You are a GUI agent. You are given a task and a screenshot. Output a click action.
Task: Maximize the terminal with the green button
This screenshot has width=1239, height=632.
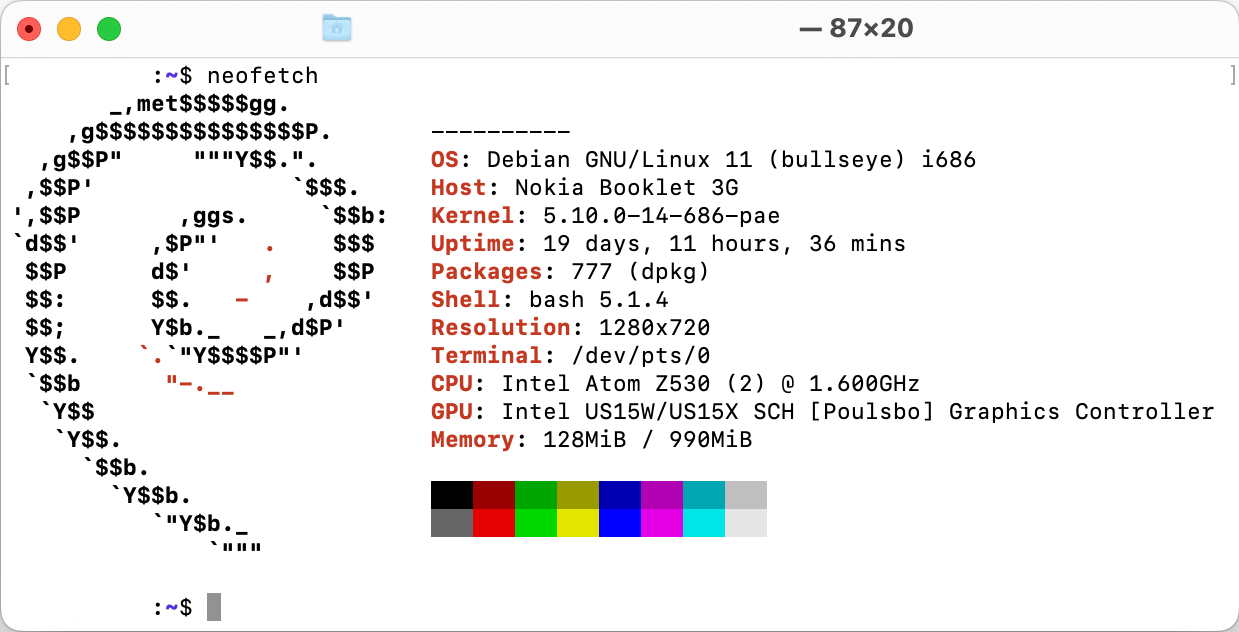[109, 29]
